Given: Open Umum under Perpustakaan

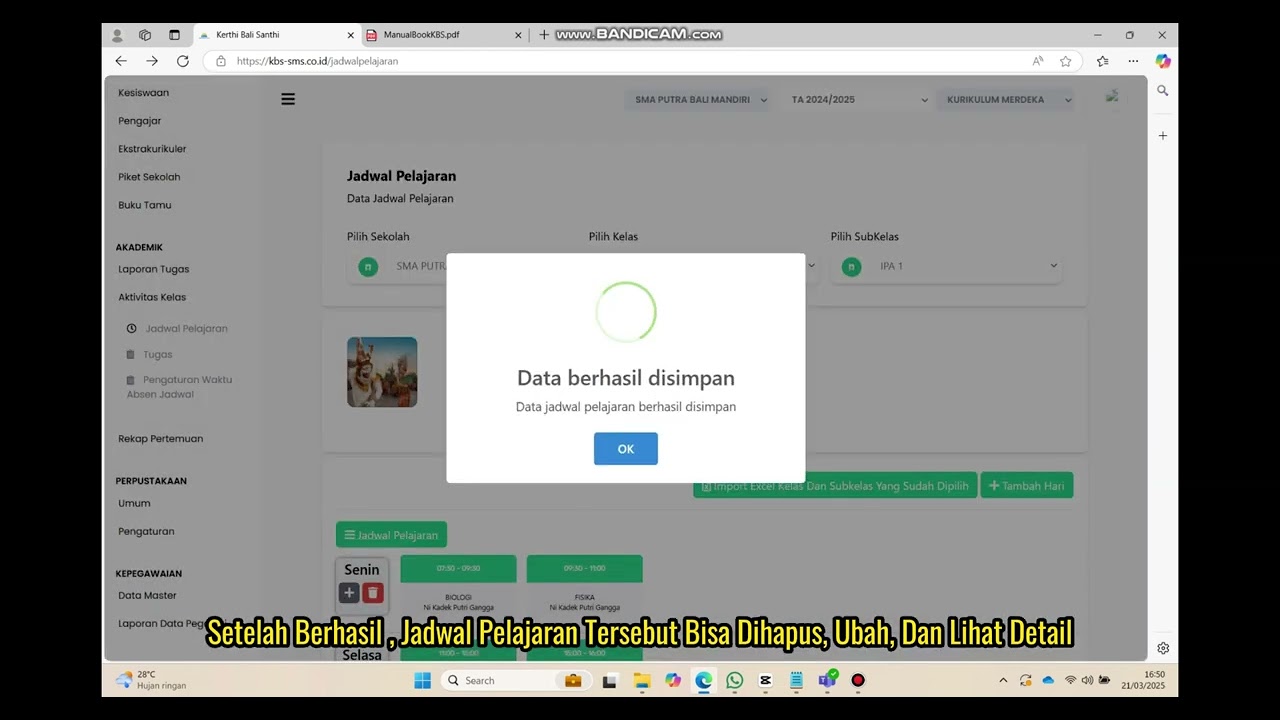Looking at the screenshot, I should click(x=134, y=504).
